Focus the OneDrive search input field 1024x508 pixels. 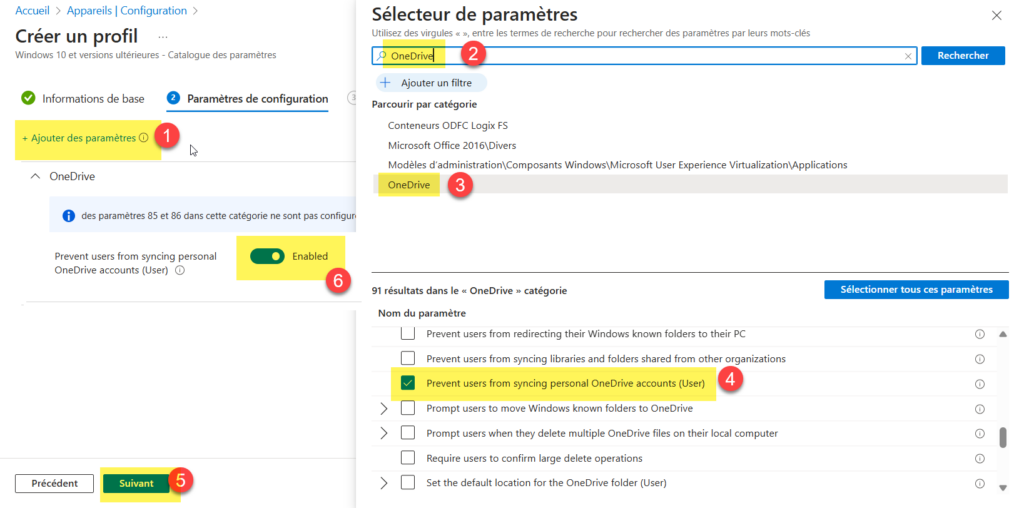[643, 56]
